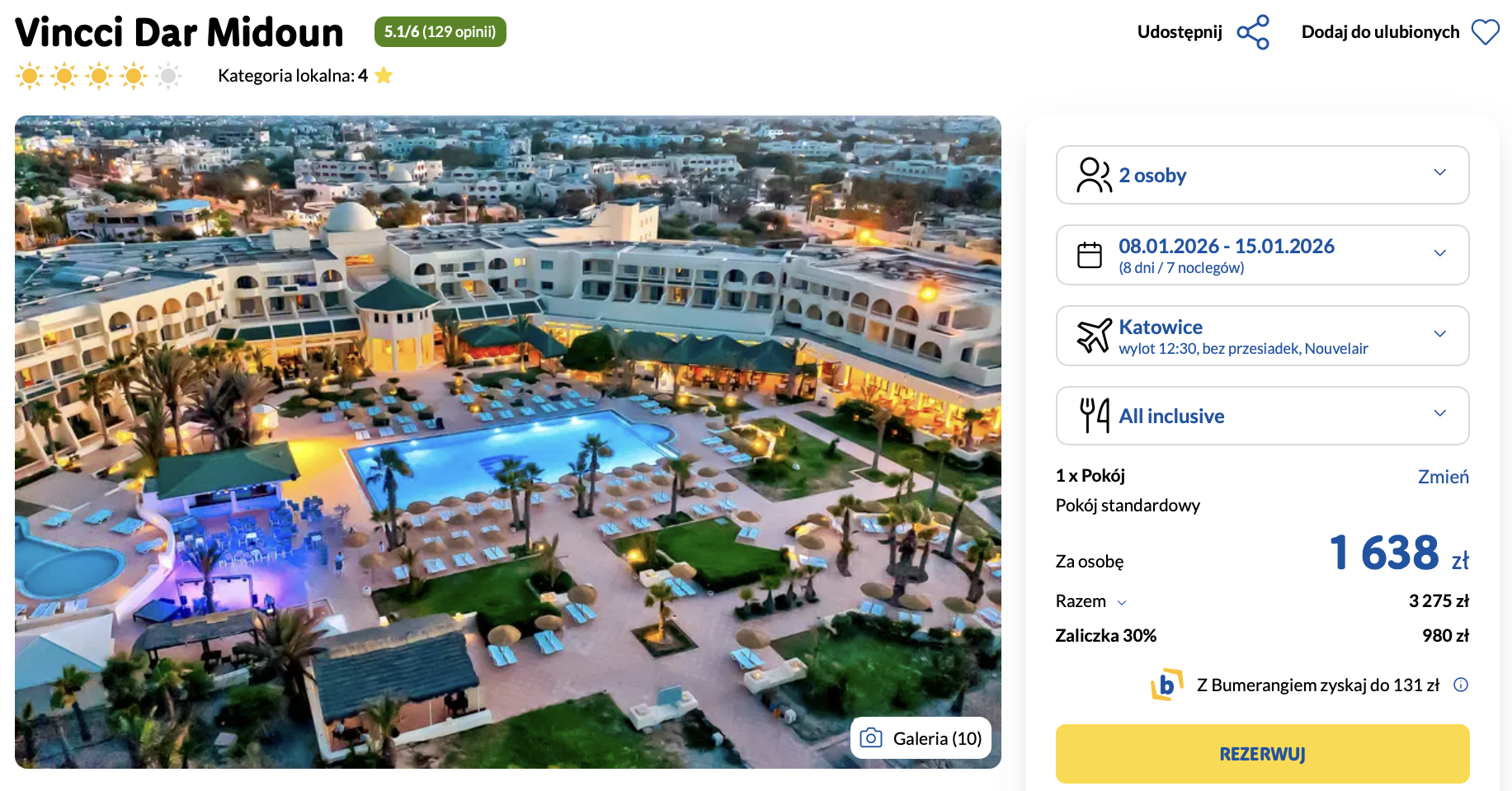The image size is (1512, 791).
Task: Click the Udostępnij share label
Action: pos(1180,32)
